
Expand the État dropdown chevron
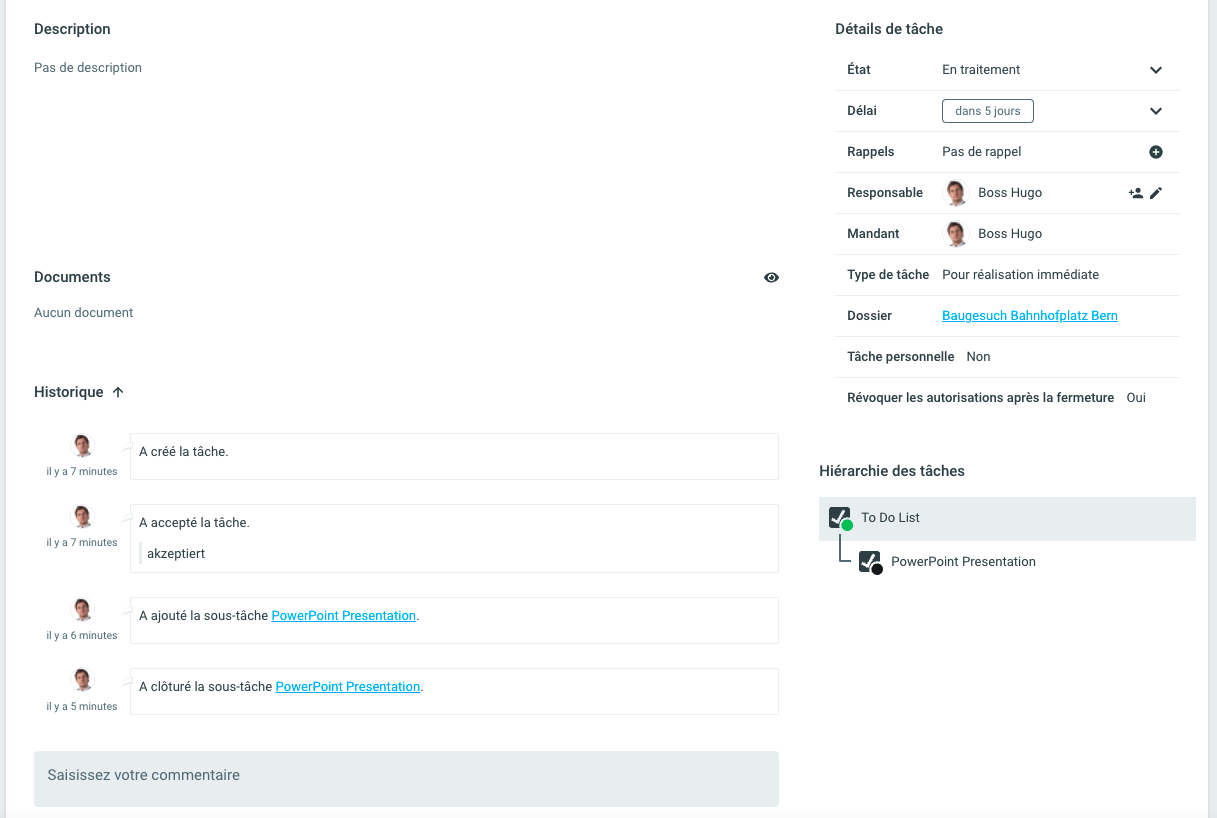point(1156,70)
